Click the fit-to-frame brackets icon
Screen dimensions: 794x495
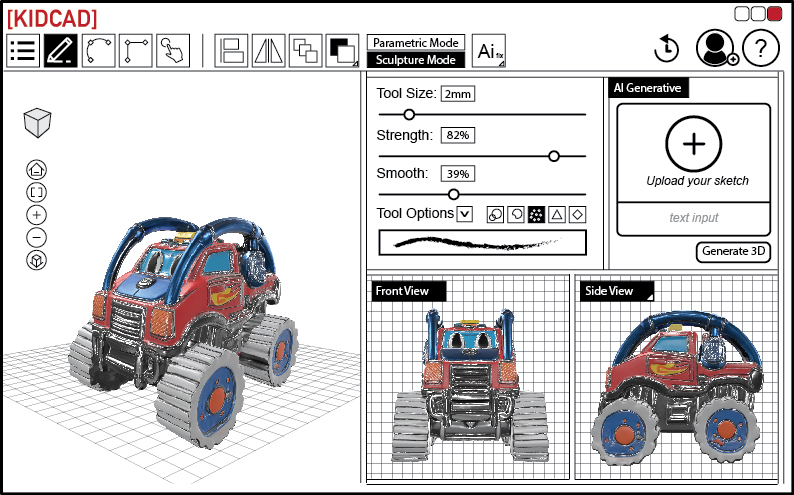(x=36, y=192)
